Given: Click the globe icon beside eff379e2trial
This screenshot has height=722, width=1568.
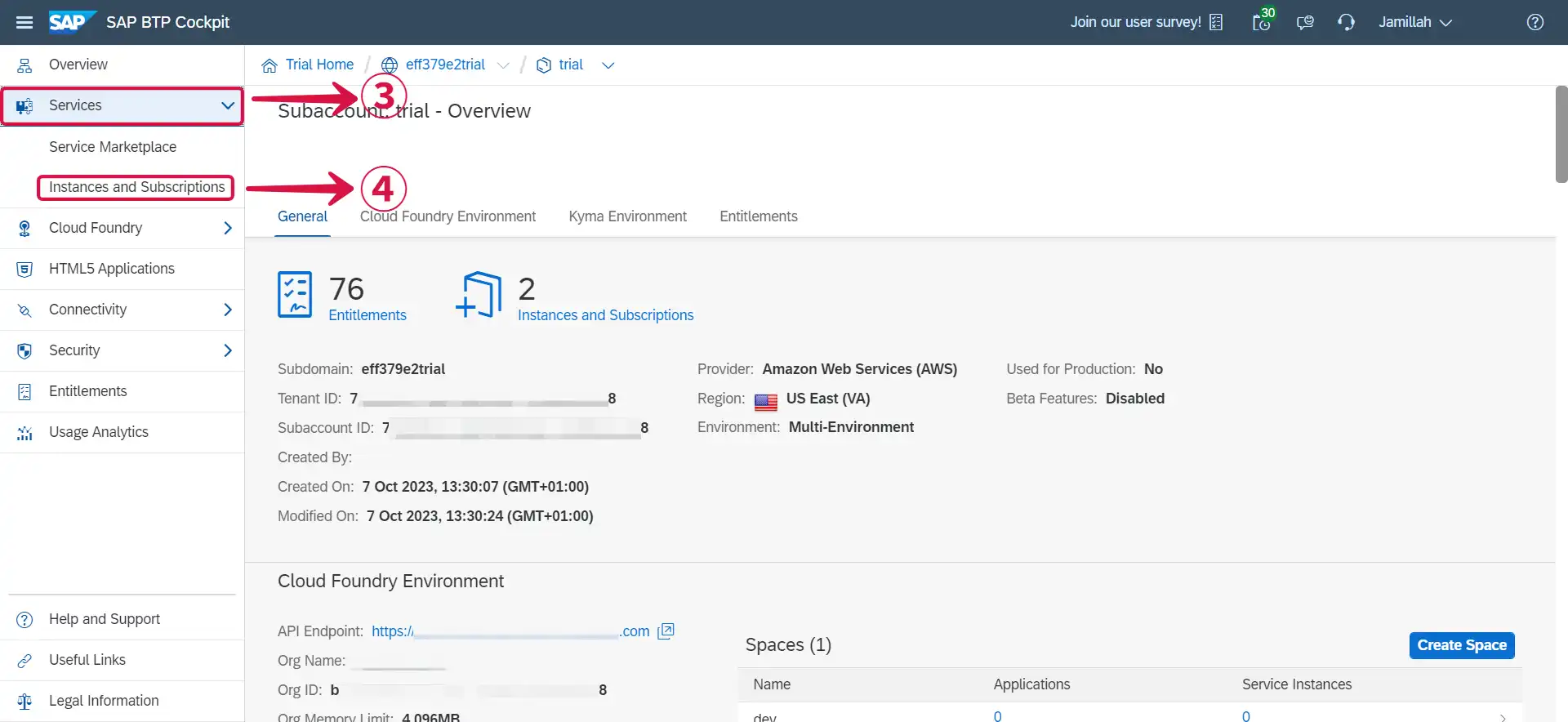Looking at the screenshot, I should click(390, 65).
